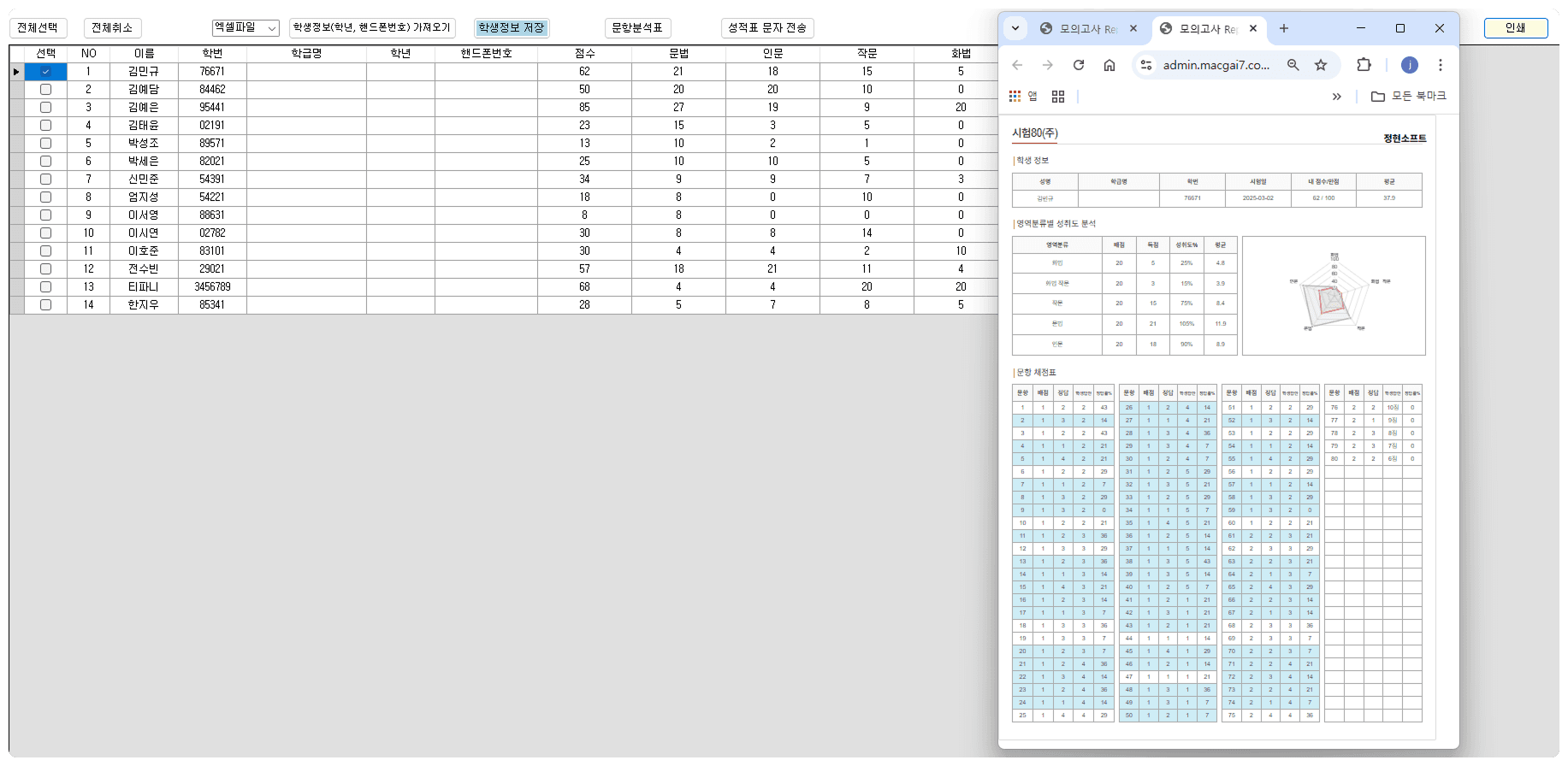Open the 앱 apps shortcut in the bookmarks bar

tap(1023, 97)
